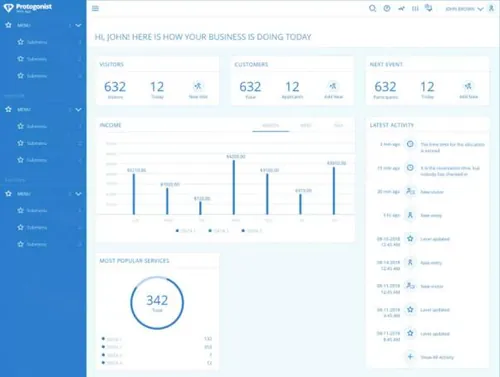Open the chat messages icon in top bar
The height and width of the screenshot is (377, 500).
tap(429, 8)
